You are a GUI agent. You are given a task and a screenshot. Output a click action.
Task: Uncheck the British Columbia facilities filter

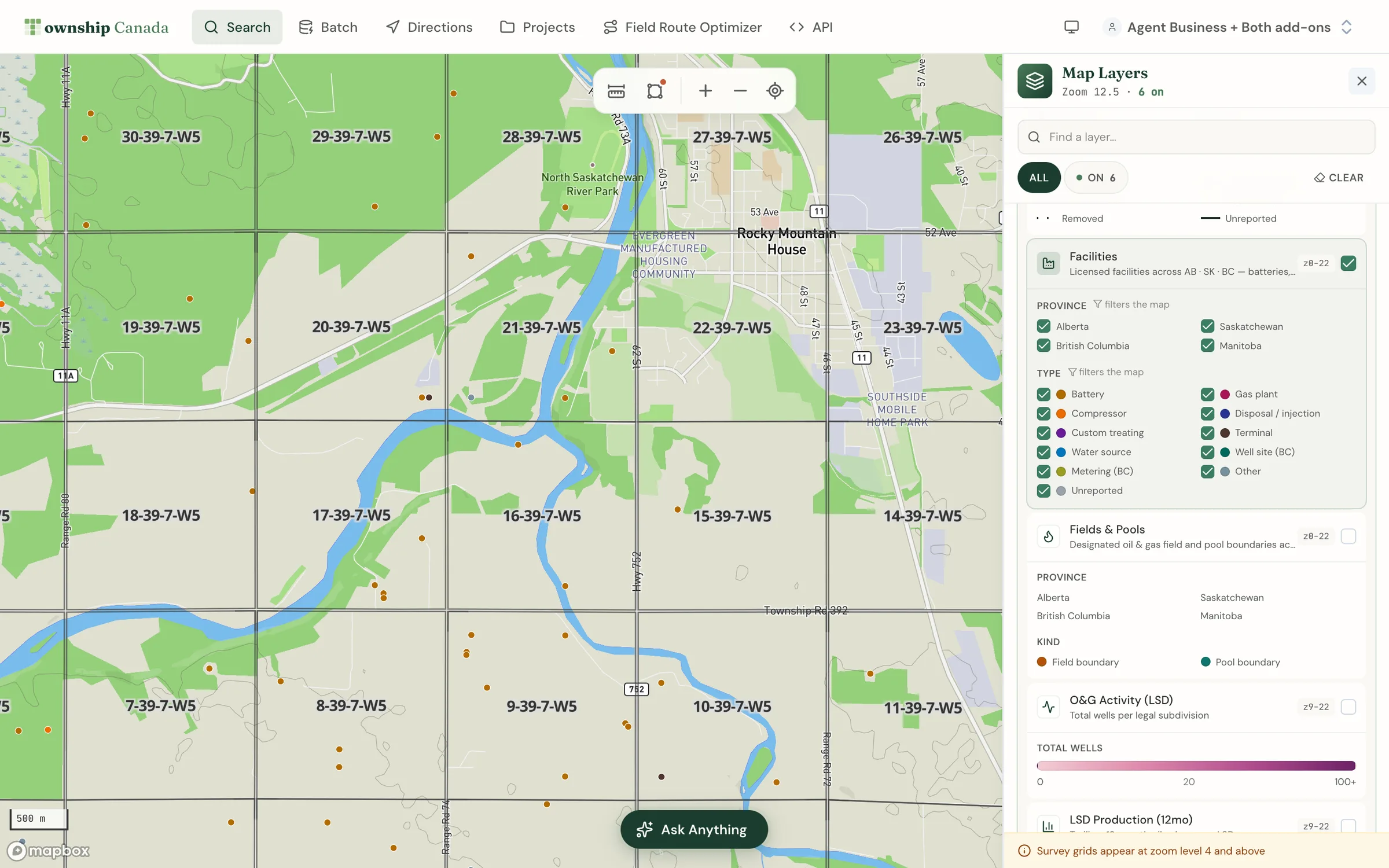[x=1043, y=345]
